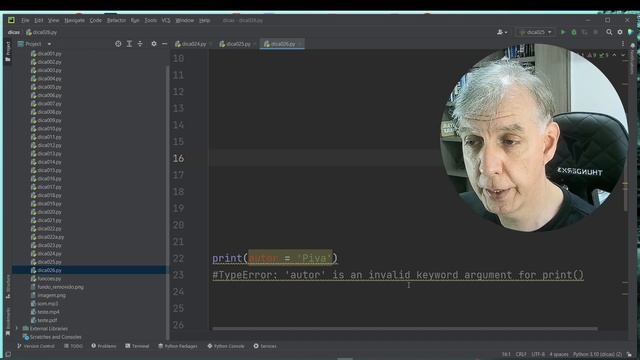
Task: Click line number 16 in gutter
Action: pos(178,158)
